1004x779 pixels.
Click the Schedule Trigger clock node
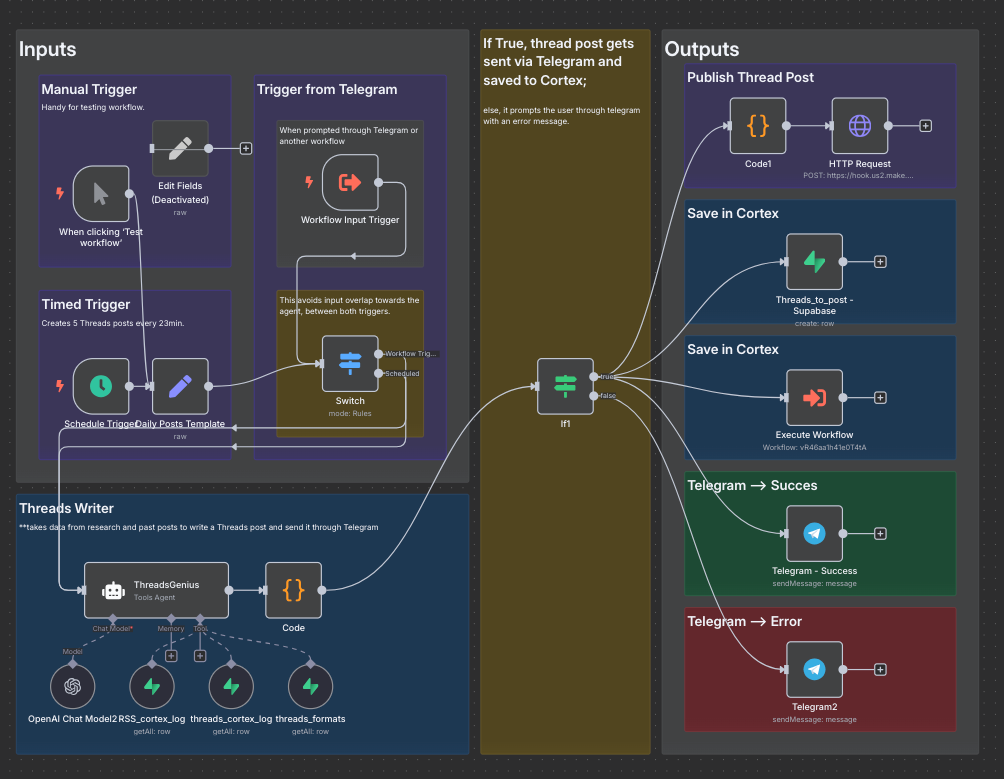coord(101,386)
